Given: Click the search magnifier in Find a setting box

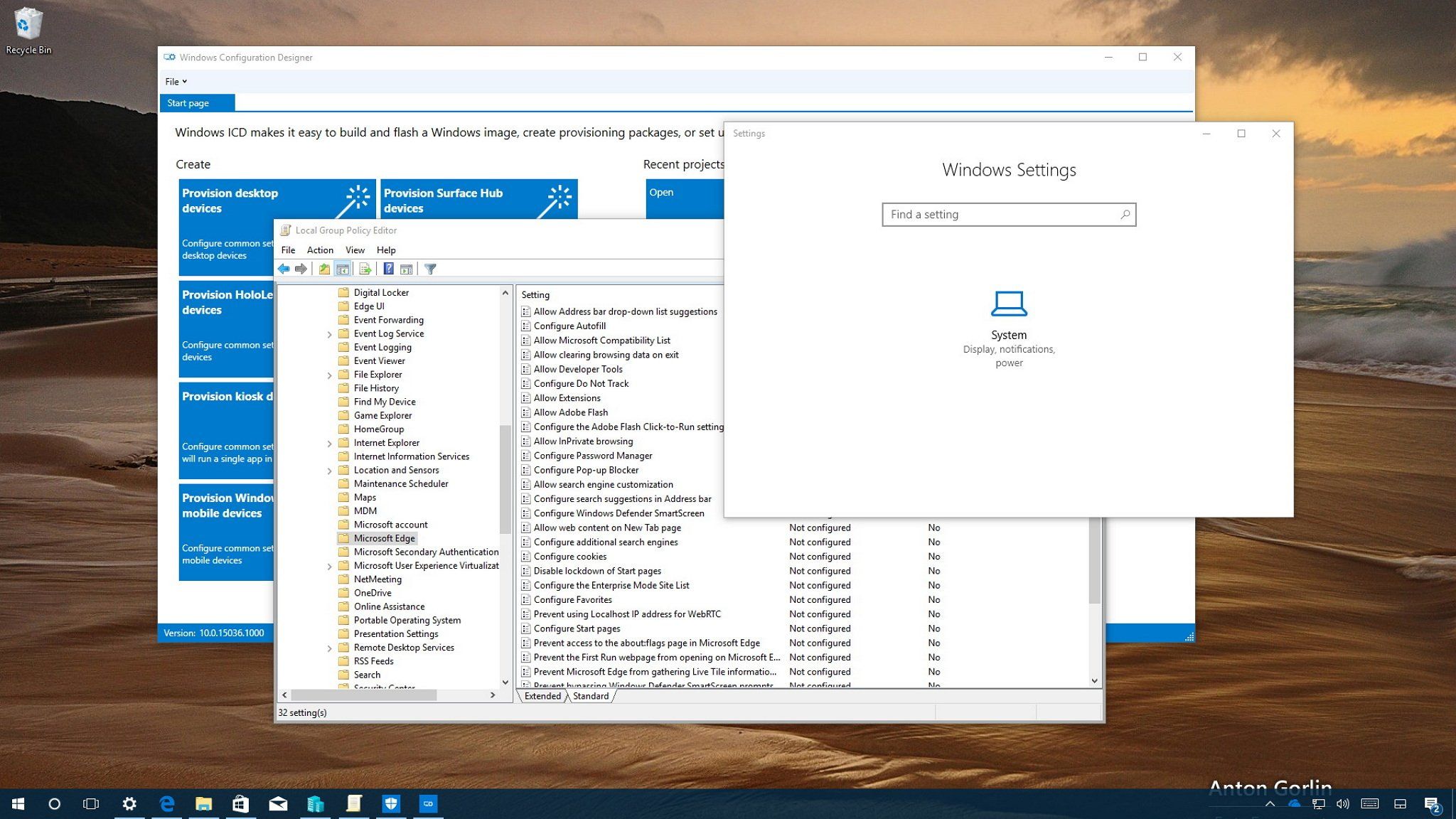Looking at the screenshot, I should [1125, 215].
